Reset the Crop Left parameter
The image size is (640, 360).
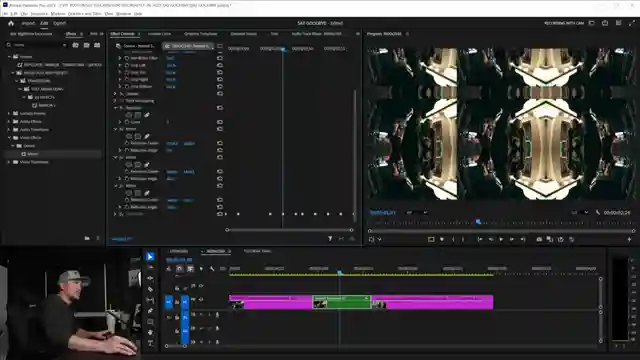pyautogui.click(x=220, y=65)
